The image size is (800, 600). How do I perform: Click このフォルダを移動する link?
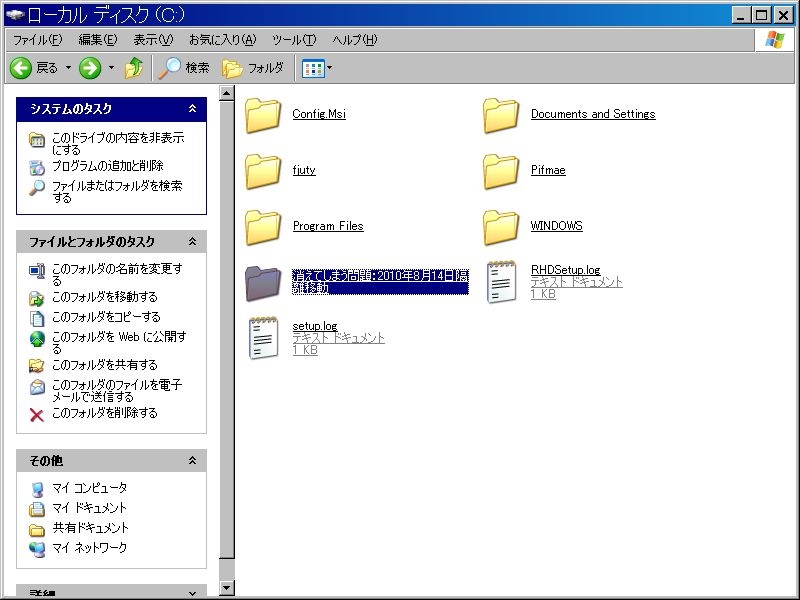tap(105, 297)
